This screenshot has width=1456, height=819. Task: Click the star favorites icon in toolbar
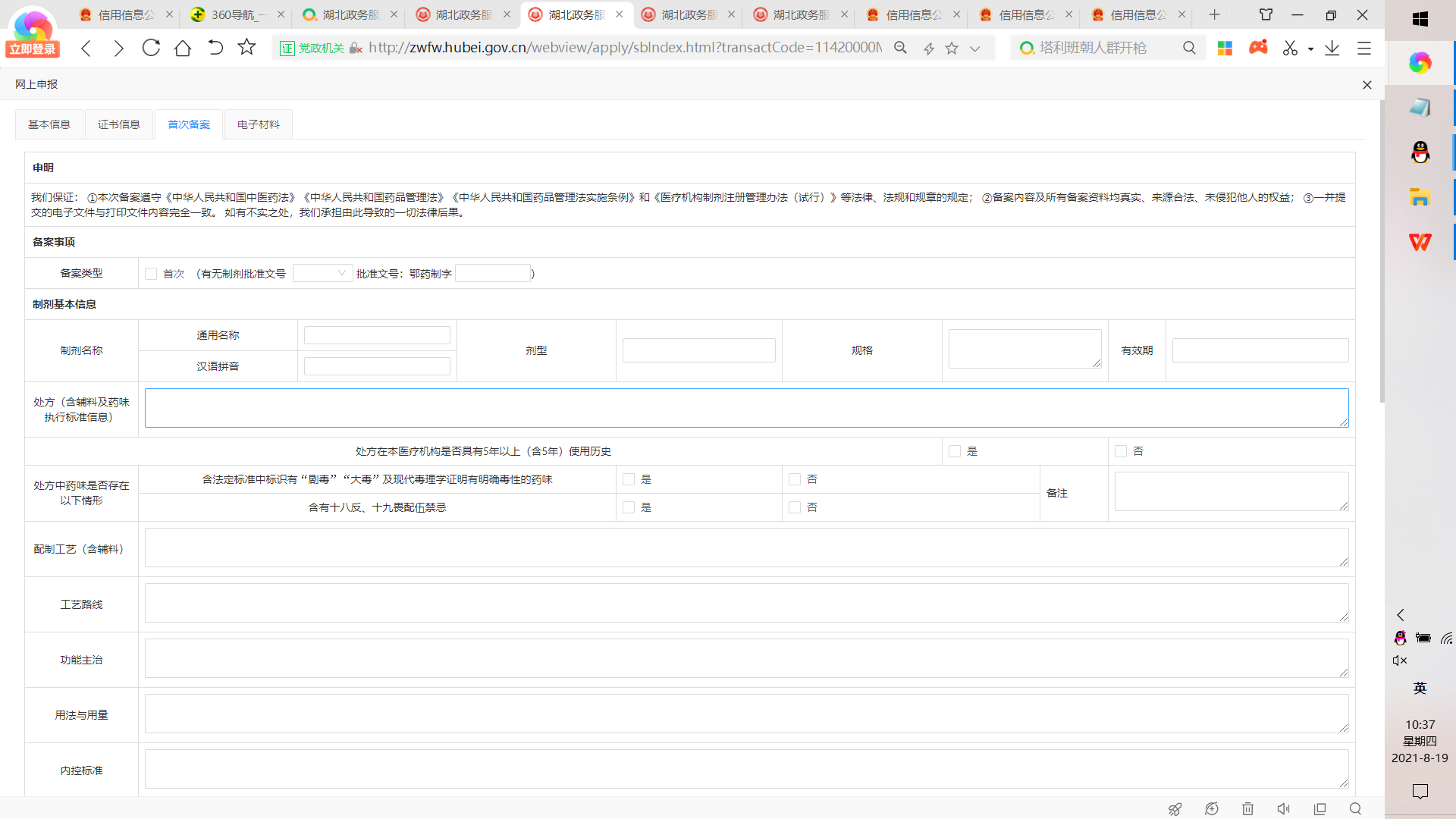point(246,48)
